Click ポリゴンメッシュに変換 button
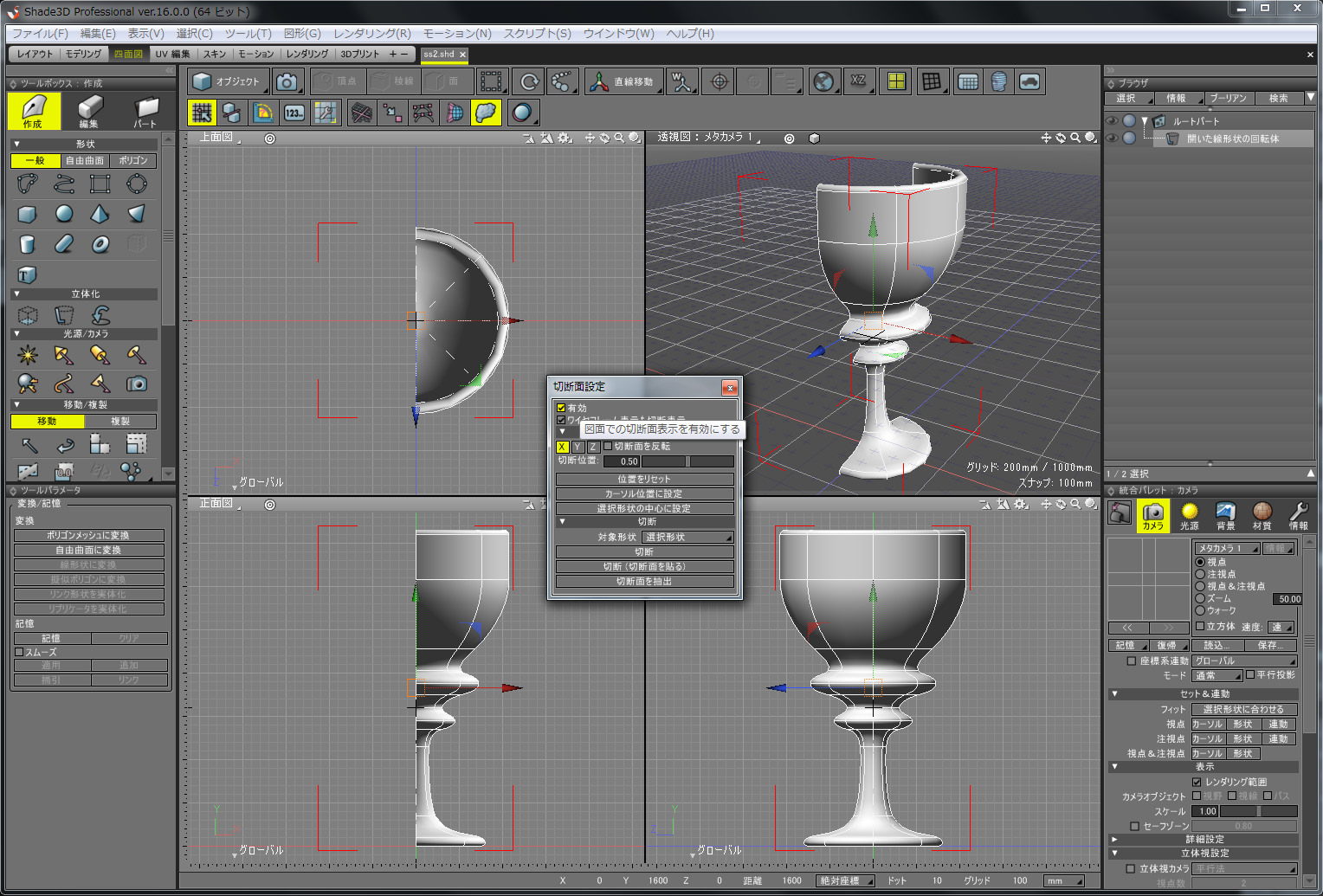Image resolution: width=1323 pixels, height=896 pixels. [x=88, y=536]
